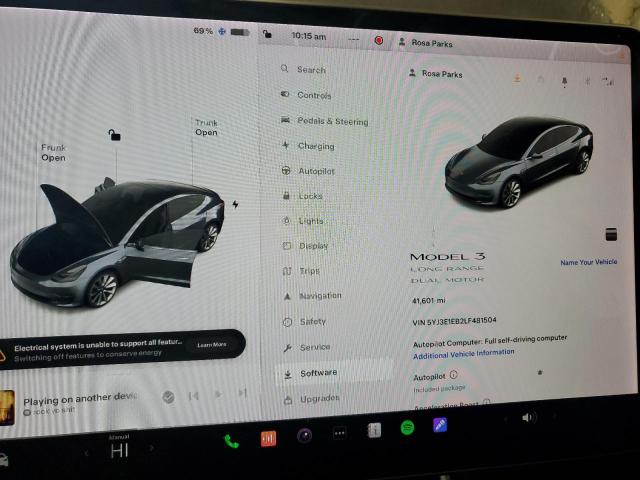Open the Safety menu

304,322
